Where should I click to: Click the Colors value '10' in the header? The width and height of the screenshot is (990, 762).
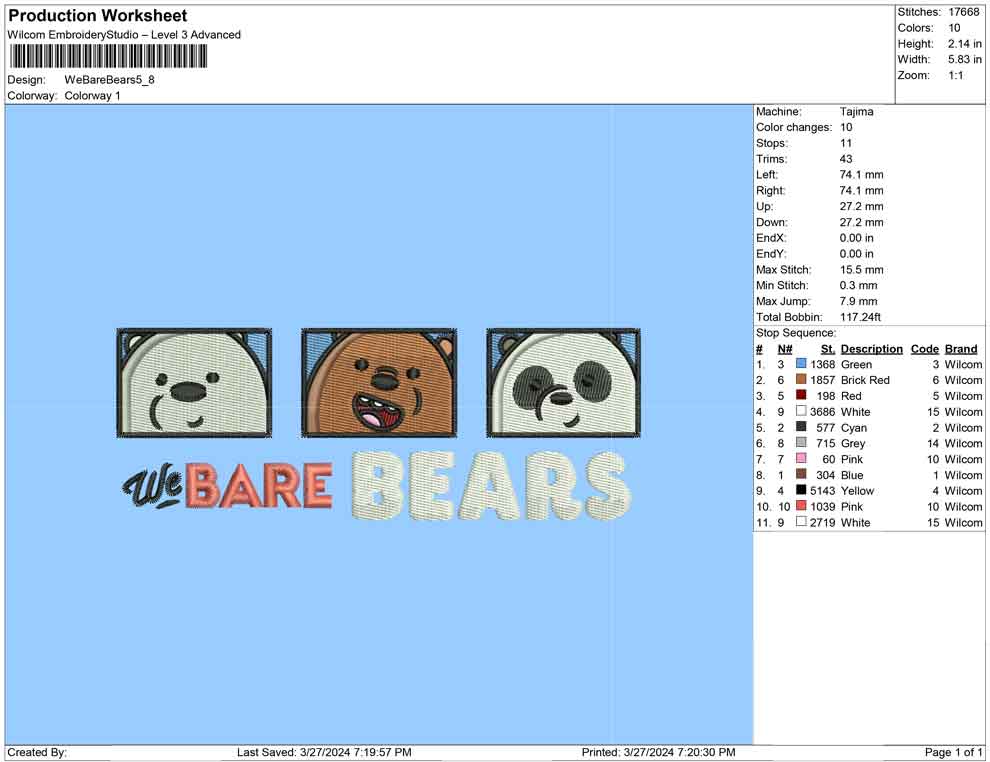(x=954, y=28)
